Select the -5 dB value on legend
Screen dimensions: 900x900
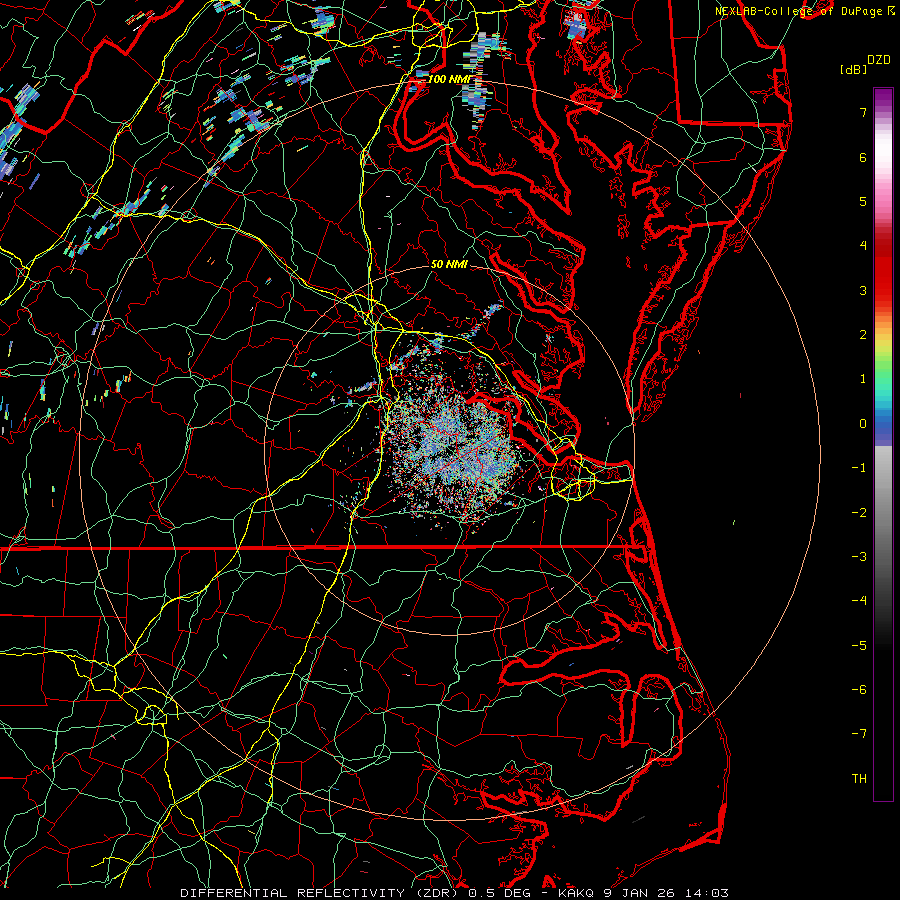[x=859, y=646]
